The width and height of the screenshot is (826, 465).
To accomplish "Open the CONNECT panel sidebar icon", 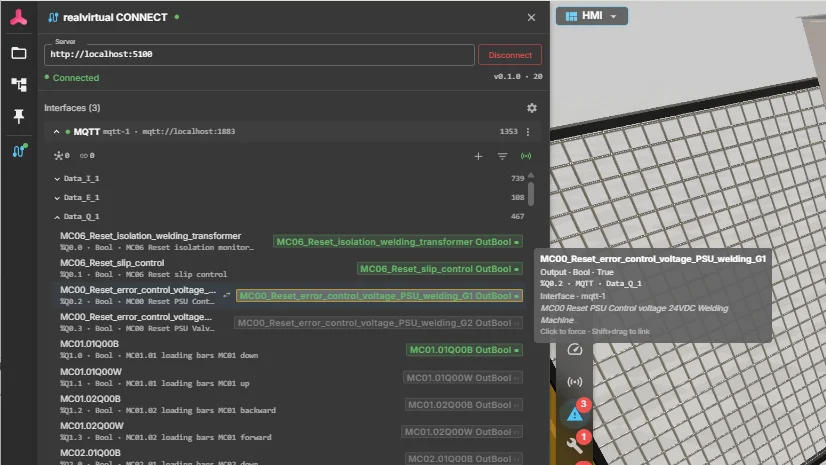I will coord(19,151).
